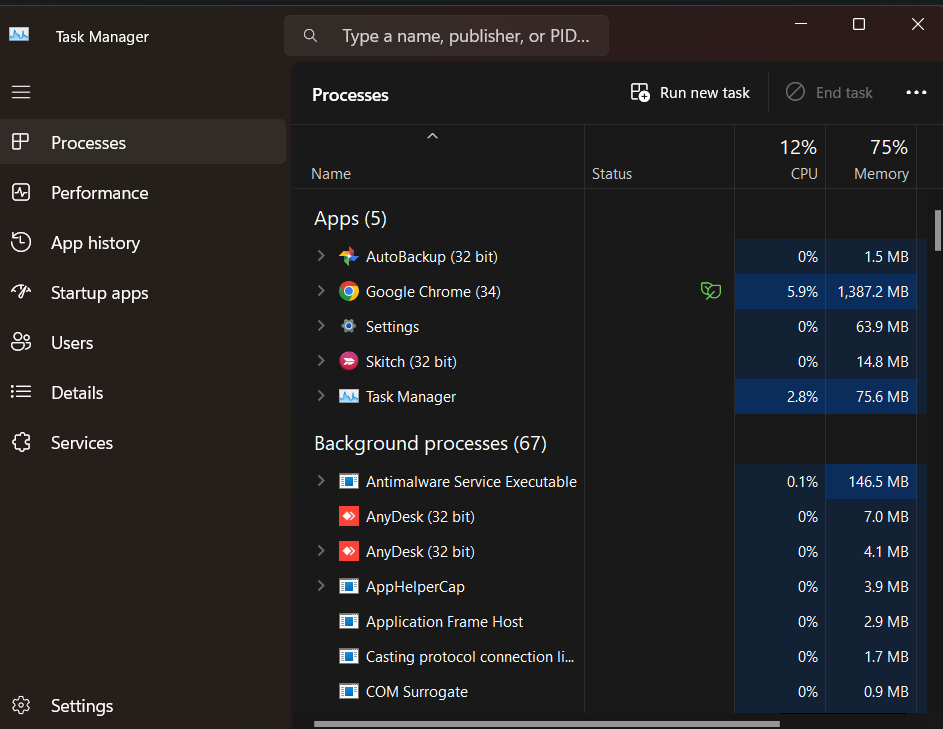The width and height of the screenshot is (943, 729).
Task: Expand the Skitch (32 bit) row
Action: coord(321,360)
